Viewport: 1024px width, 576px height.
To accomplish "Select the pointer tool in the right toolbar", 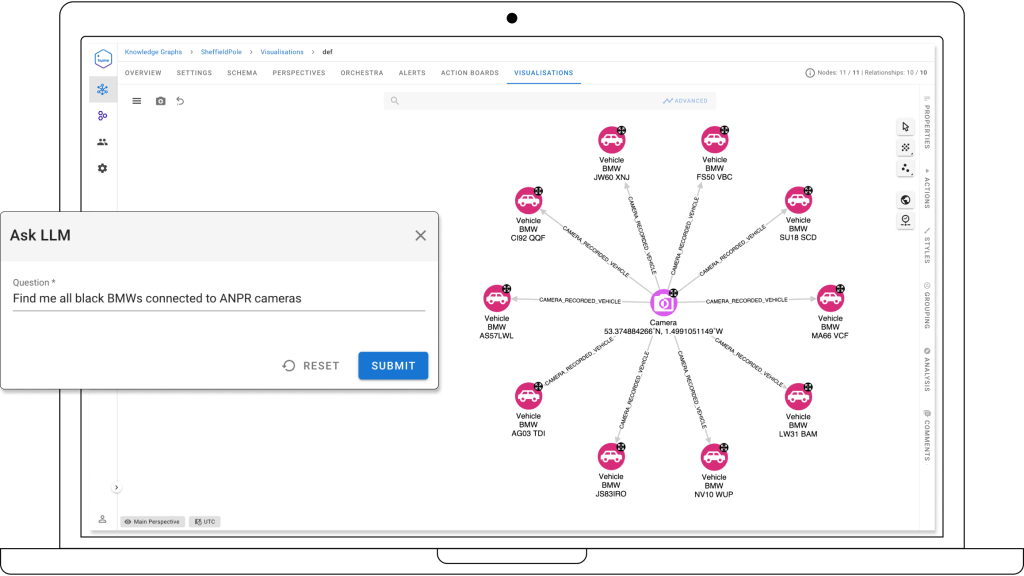I will tap(905, 126).
